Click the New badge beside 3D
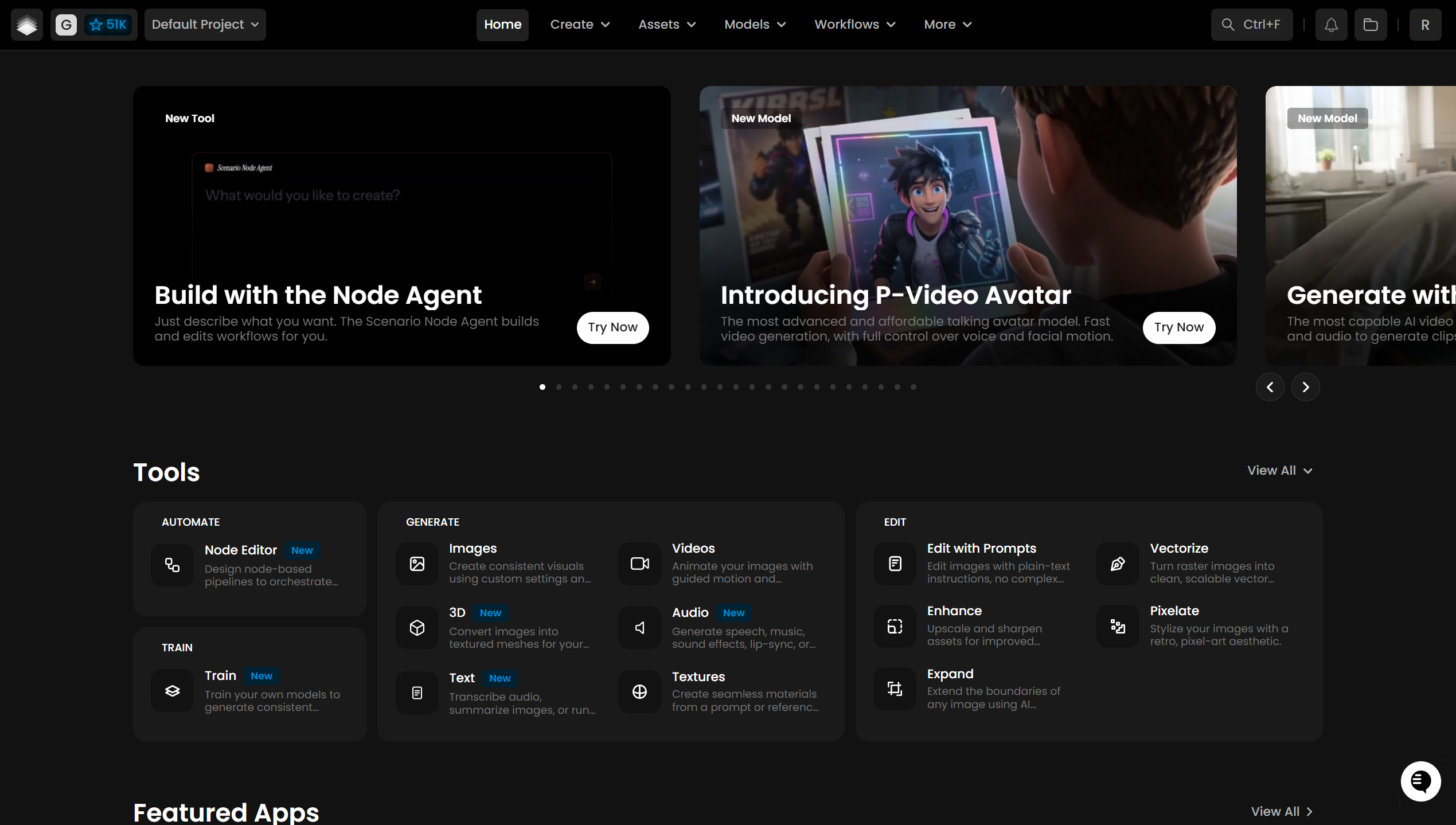This screenshot has width=1456, height=825. coord(490,613)
